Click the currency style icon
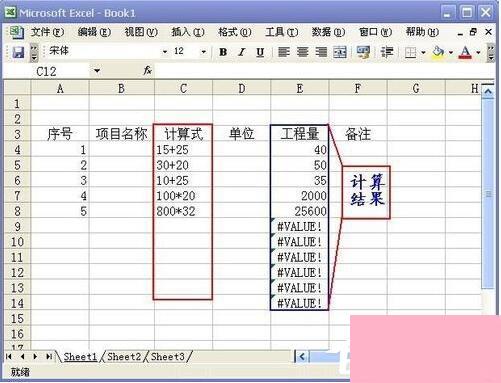 [363, 52]
